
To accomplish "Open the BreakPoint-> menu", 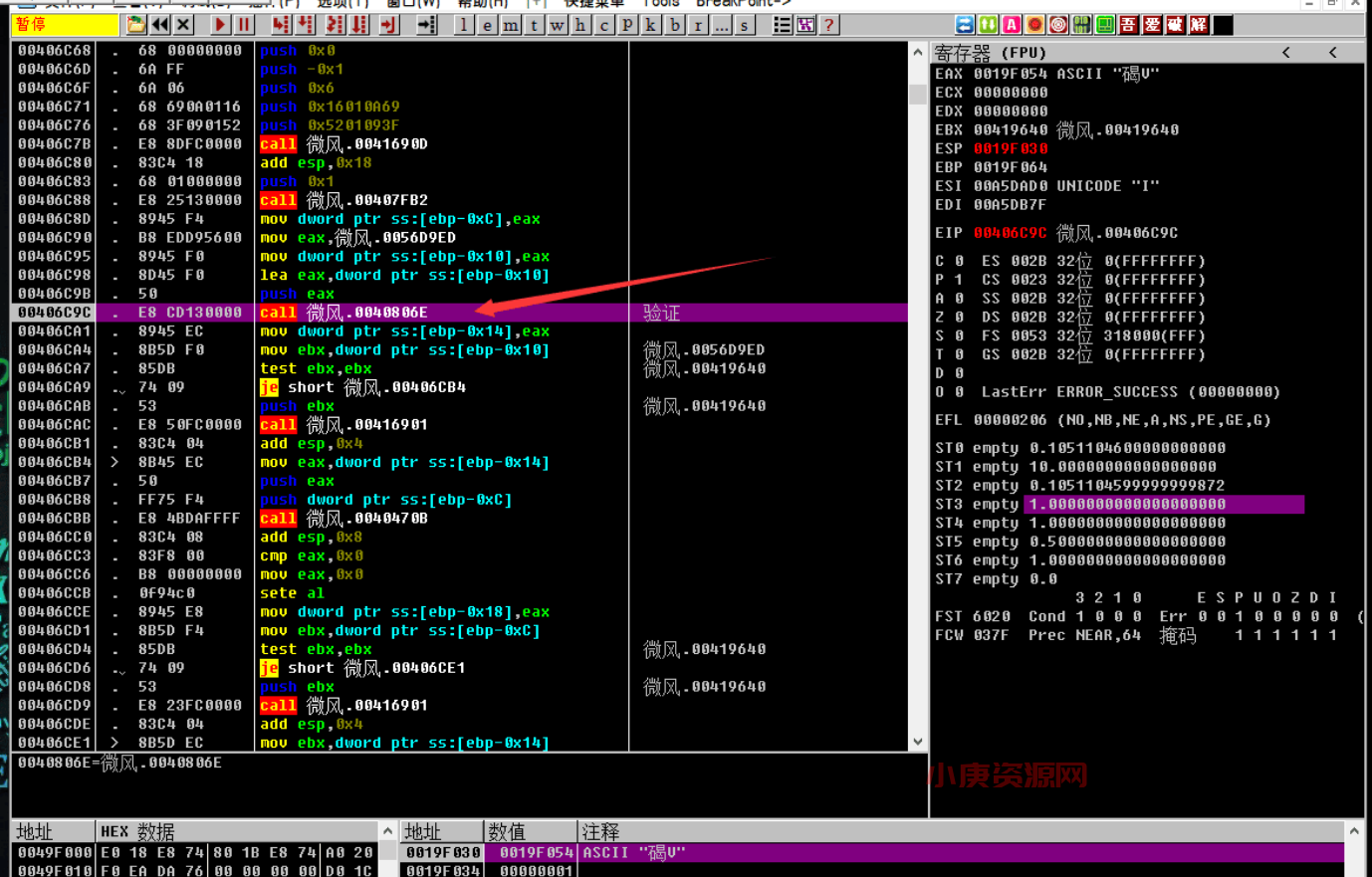I will (743, 3).
